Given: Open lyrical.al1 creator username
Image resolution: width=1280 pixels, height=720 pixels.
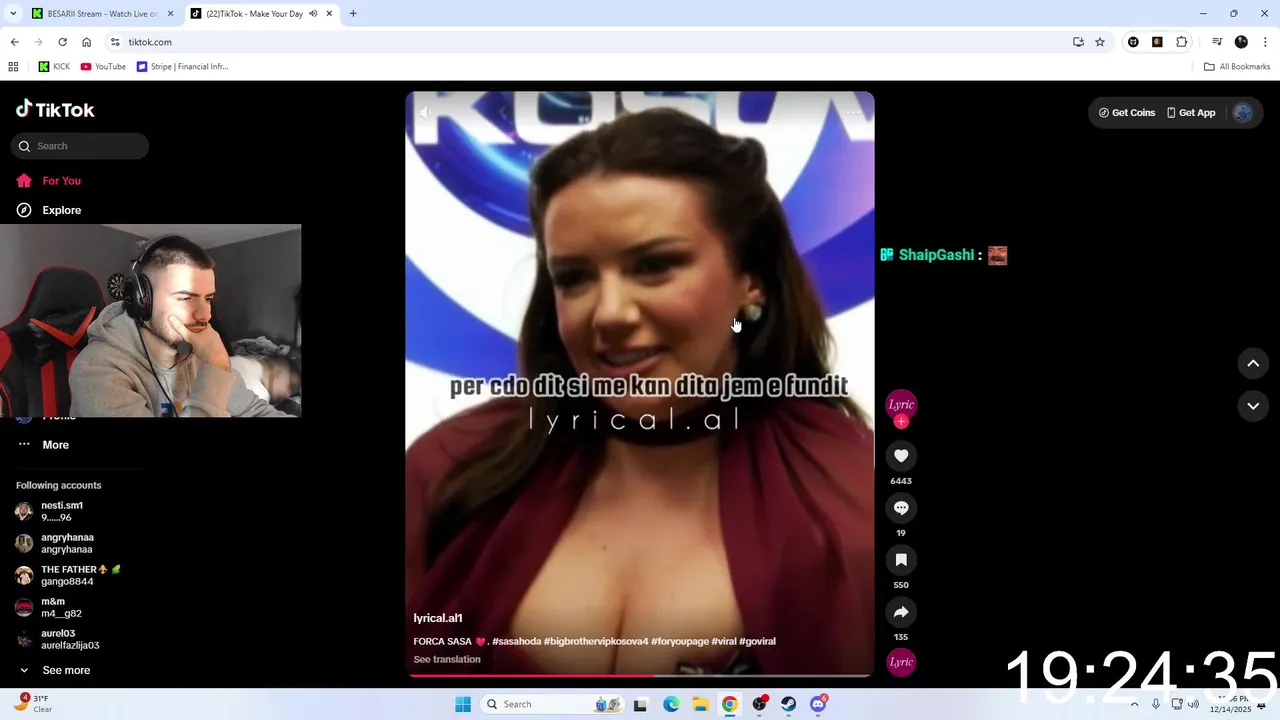Looking at the screenshot, I should pyautogui.click(x=438, y=619).
